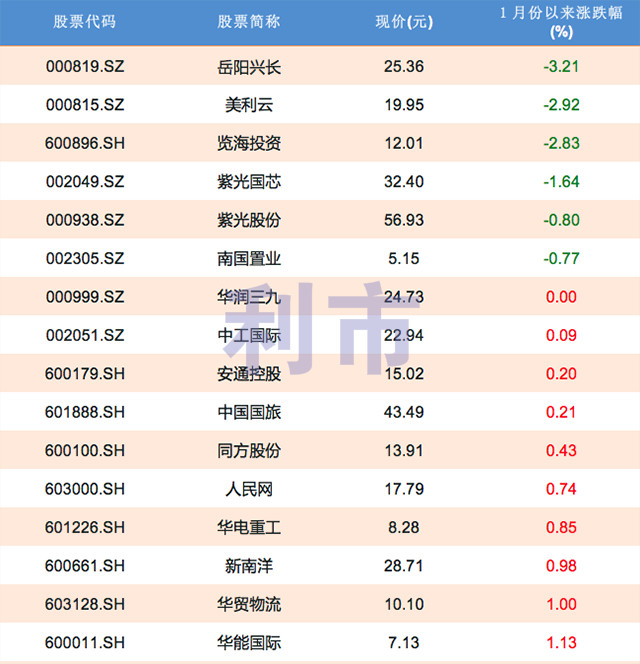The image size is (640, 664).
Task: Select price 12.01
Action: pyautogui.click(x=404, y=143)
